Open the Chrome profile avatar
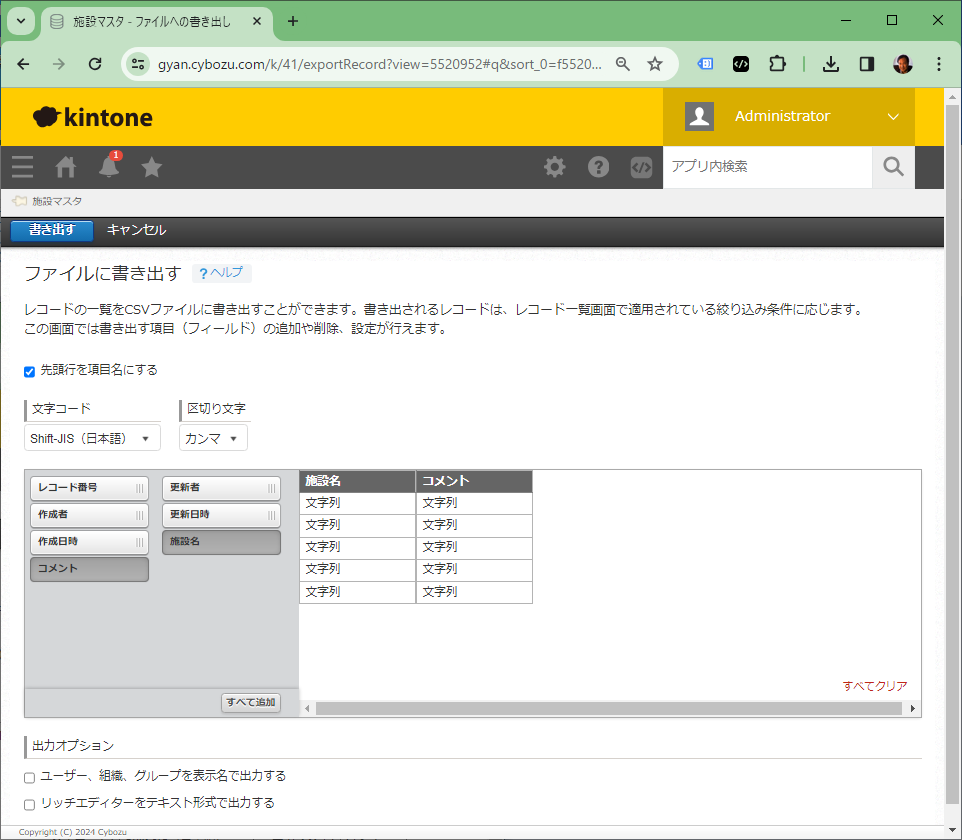Viewport: 962px width, 840px height. [x=902, y=64]
